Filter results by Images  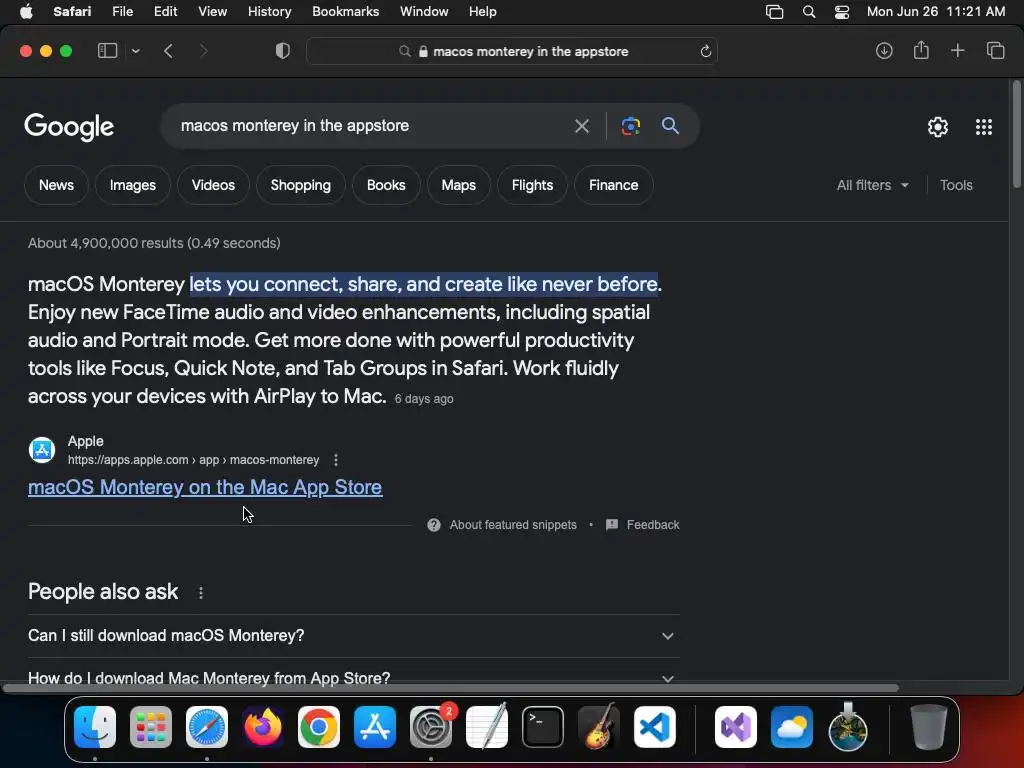point(133,185)
